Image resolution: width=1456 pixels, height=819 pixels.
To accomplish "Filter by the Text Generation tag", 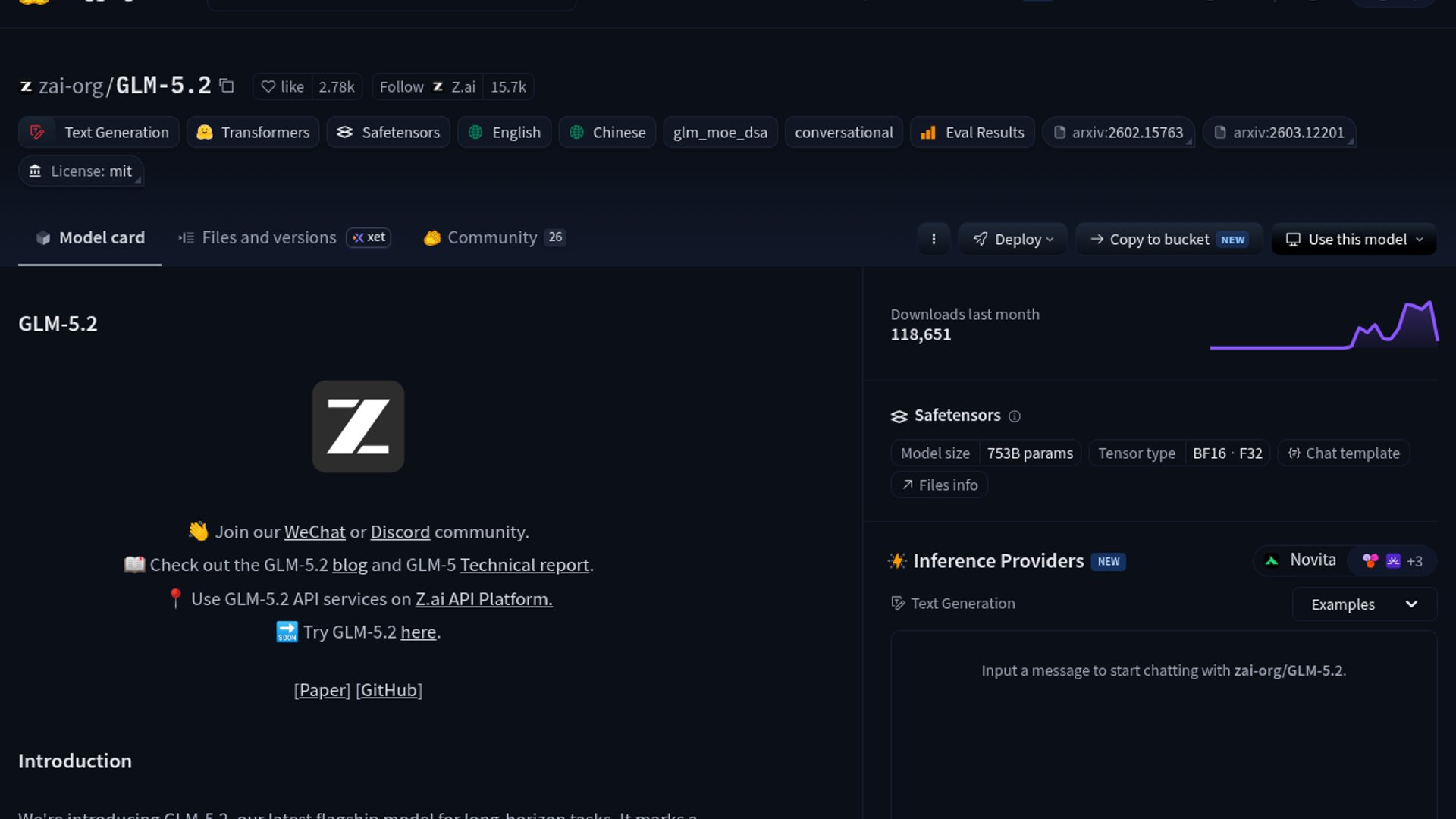I will click(x=99, y=133).
